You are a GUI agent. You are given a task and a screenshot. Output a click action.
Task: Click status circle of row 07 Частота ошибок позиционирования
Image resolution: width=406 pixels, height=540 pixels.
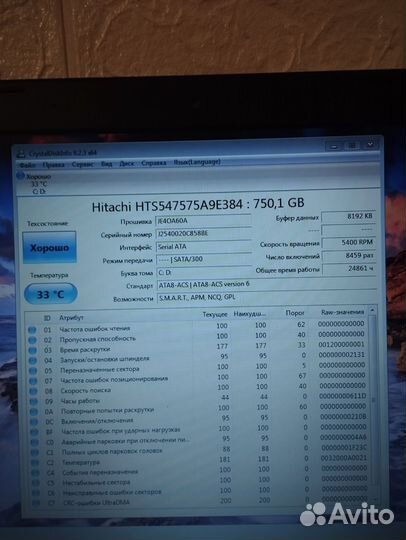[x=33, y=381]
